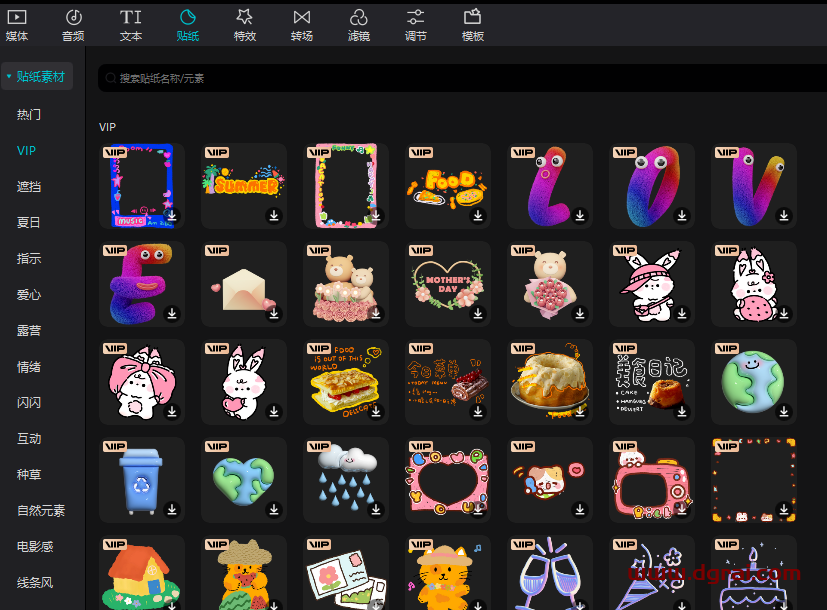Open the 调节 (Adjust) settings
The width and height of the screenshot is (827, 610).
pyautogui.click(x=416, y=24)
